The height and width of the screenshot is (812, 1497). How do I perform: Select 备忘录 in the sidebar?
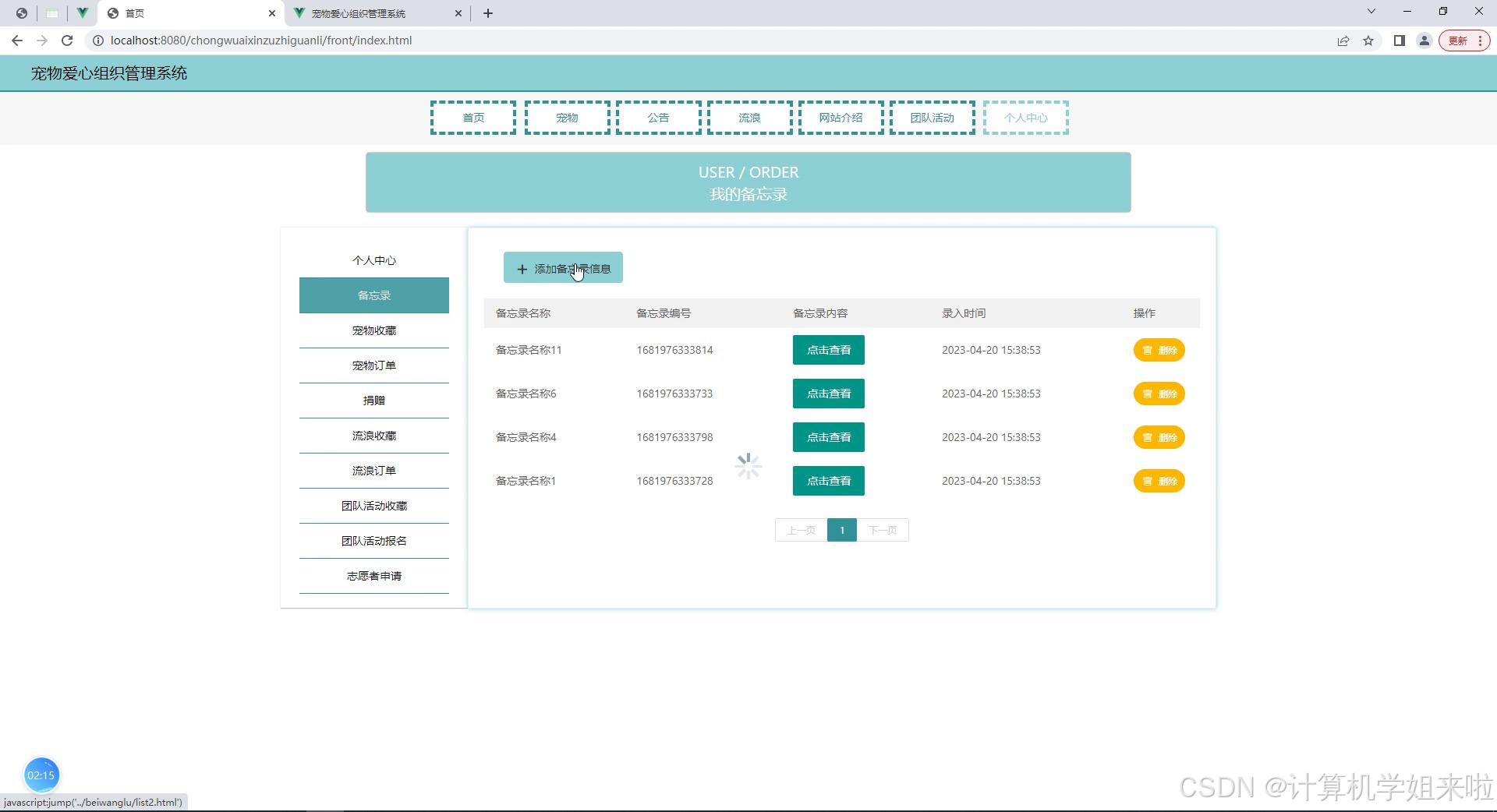tap(374, 295)
